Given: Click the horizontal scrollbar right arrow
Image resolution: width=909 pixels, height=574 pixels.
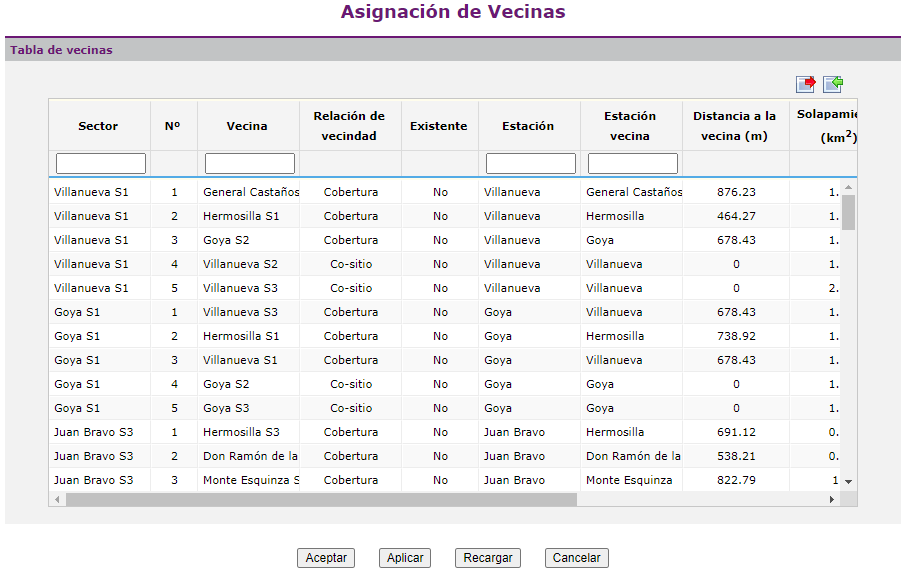Looking at the screenshot, I should pyautogui.click(x=831, y=499).
